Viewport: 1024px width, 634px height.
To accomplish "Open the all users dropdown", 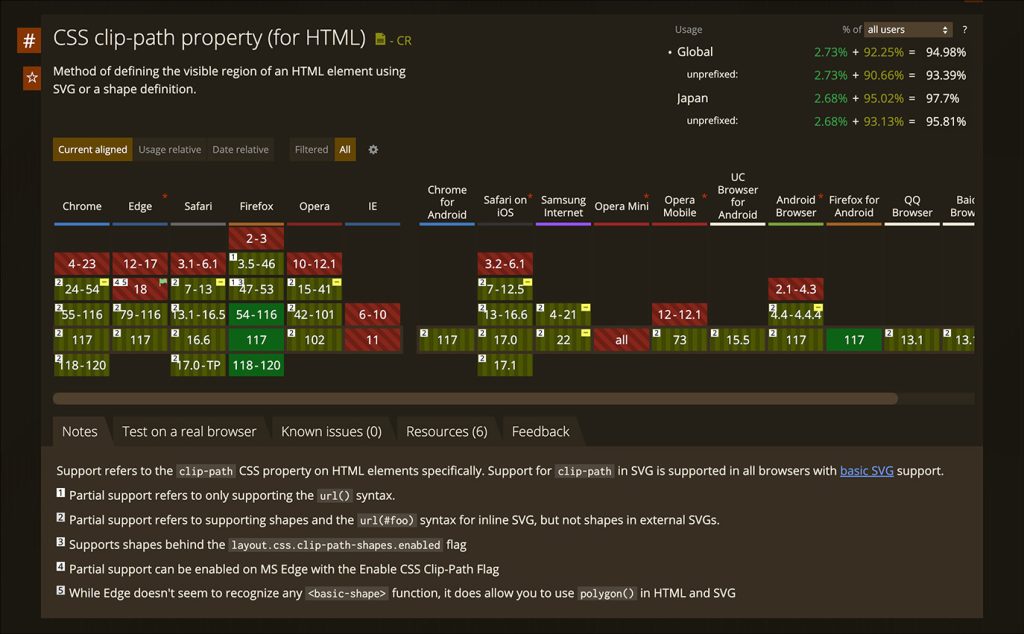I will pyautogui.click(x=908, y=30).
